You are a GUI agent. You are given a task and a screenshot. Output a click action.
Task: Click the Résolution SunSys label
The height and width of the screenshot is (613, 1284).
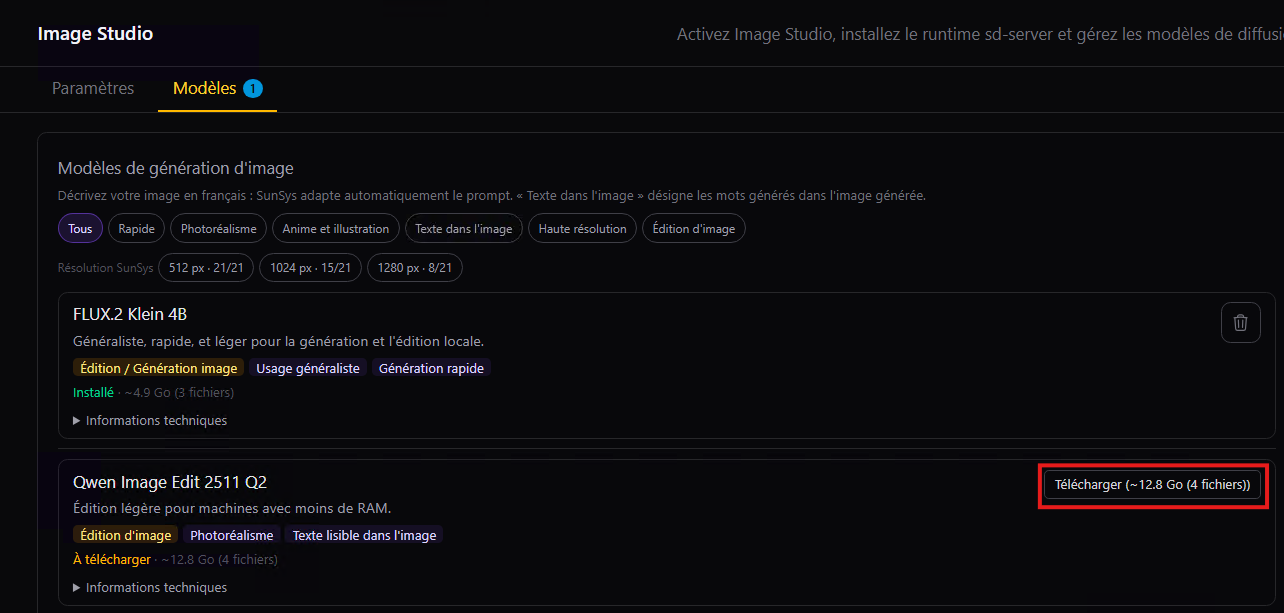(x=106, y=268)
